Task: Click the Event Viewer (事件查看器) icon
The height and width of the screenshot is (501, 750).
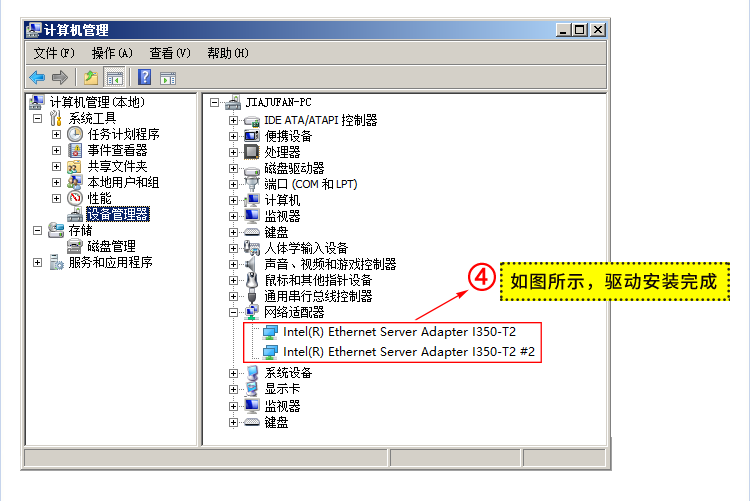Action: (75, 150)
